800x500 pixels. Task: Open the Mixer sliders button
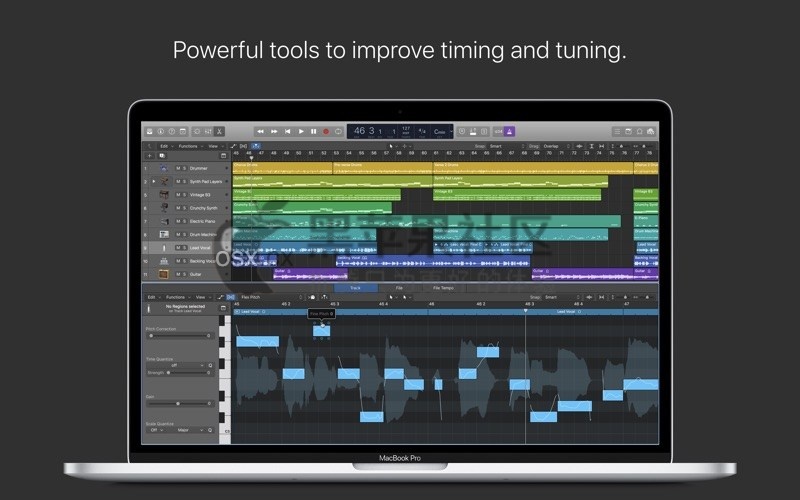point(208,132)
